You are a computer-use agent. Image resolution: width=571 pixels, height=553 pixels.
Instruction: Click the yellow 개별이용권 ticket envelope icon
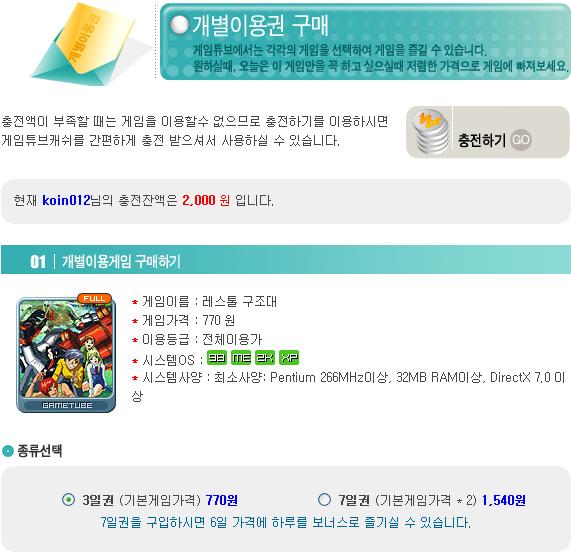pos(91,44)
